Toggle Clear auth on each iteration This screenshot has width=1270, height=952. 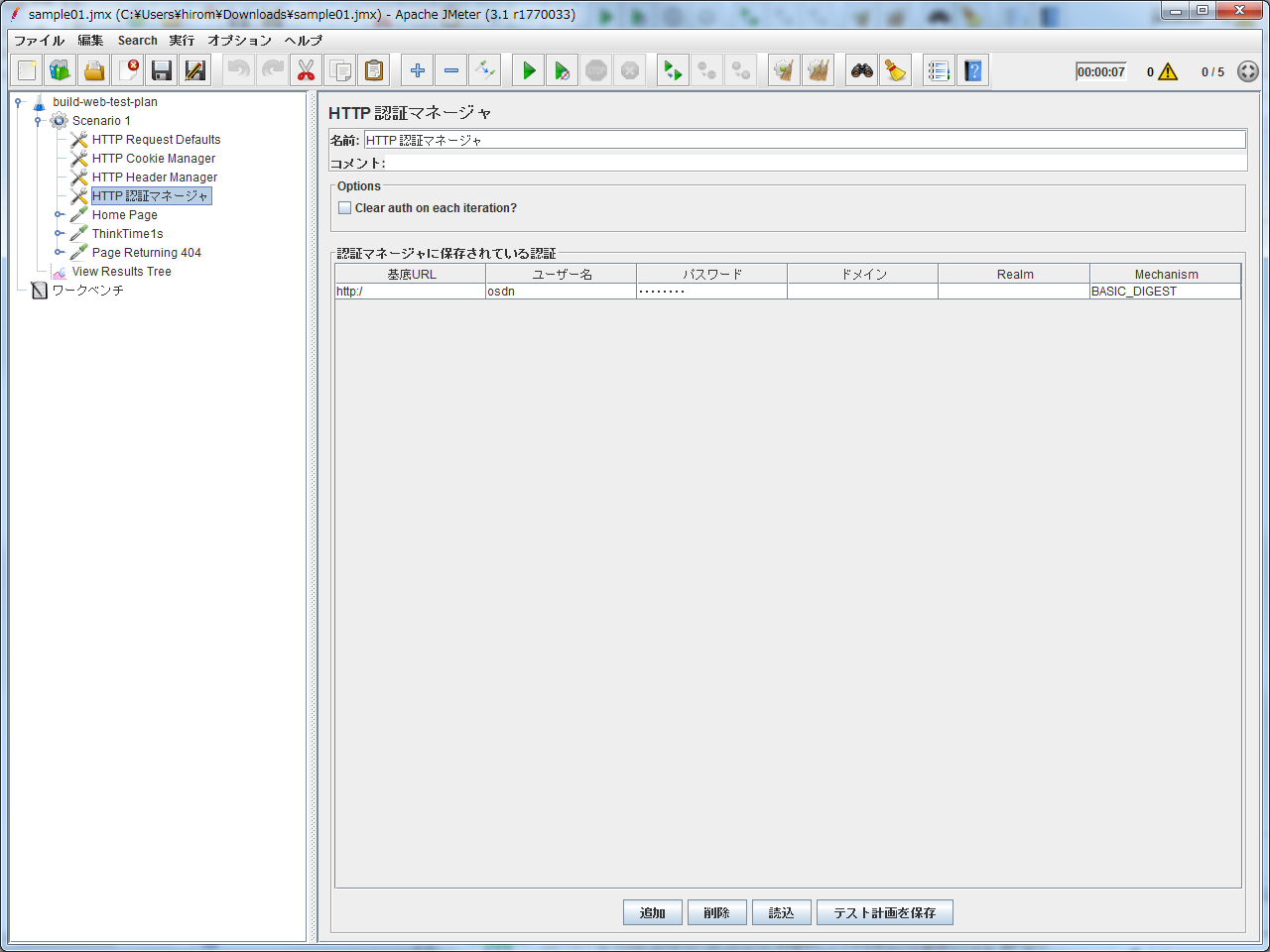coord(345,208)
